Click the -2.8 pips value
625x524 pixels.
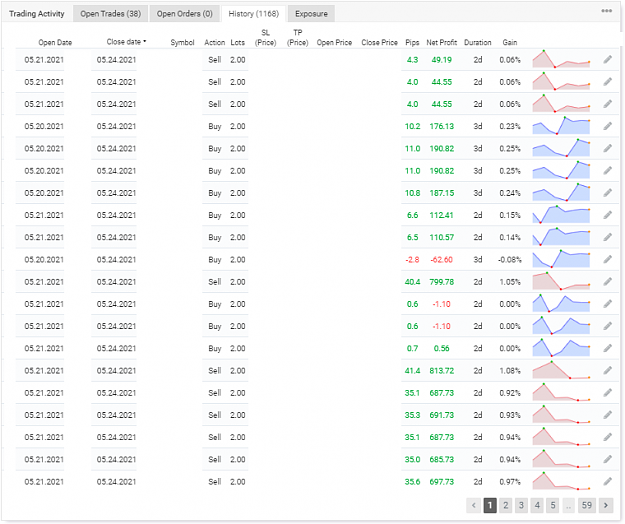click(412, 259)
